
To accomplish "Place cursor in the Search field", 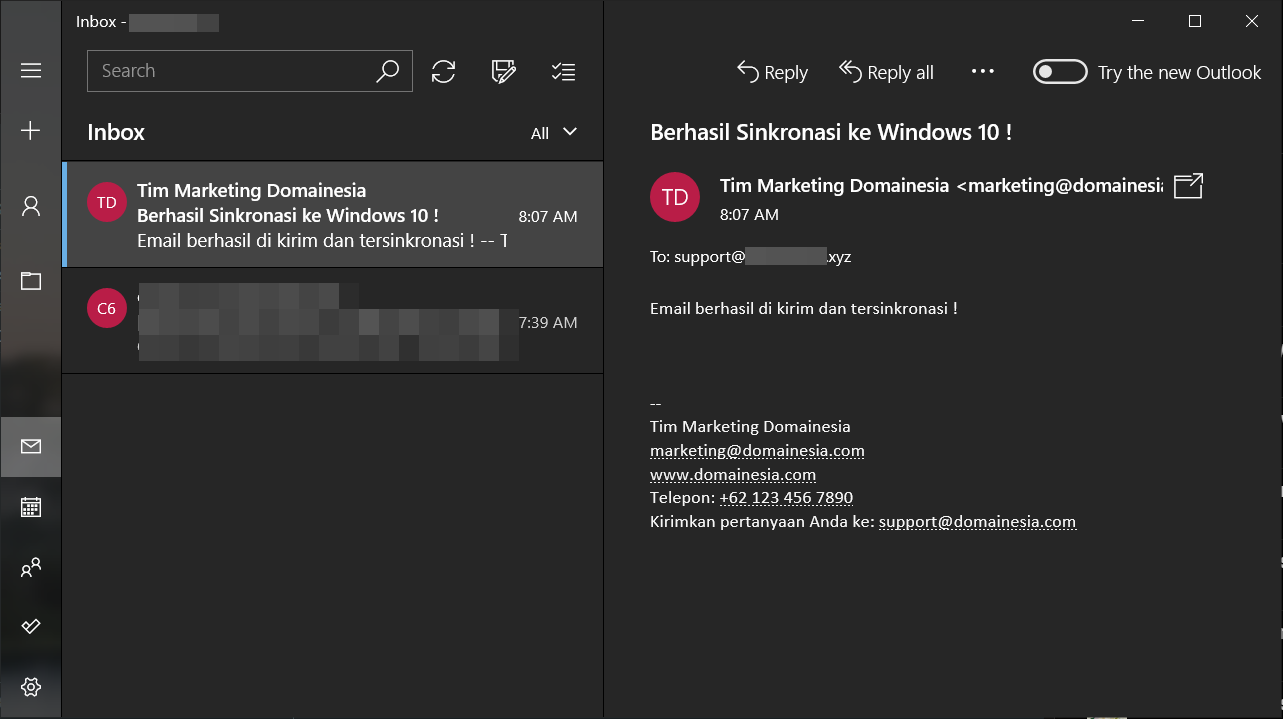I will pos(230,70).
